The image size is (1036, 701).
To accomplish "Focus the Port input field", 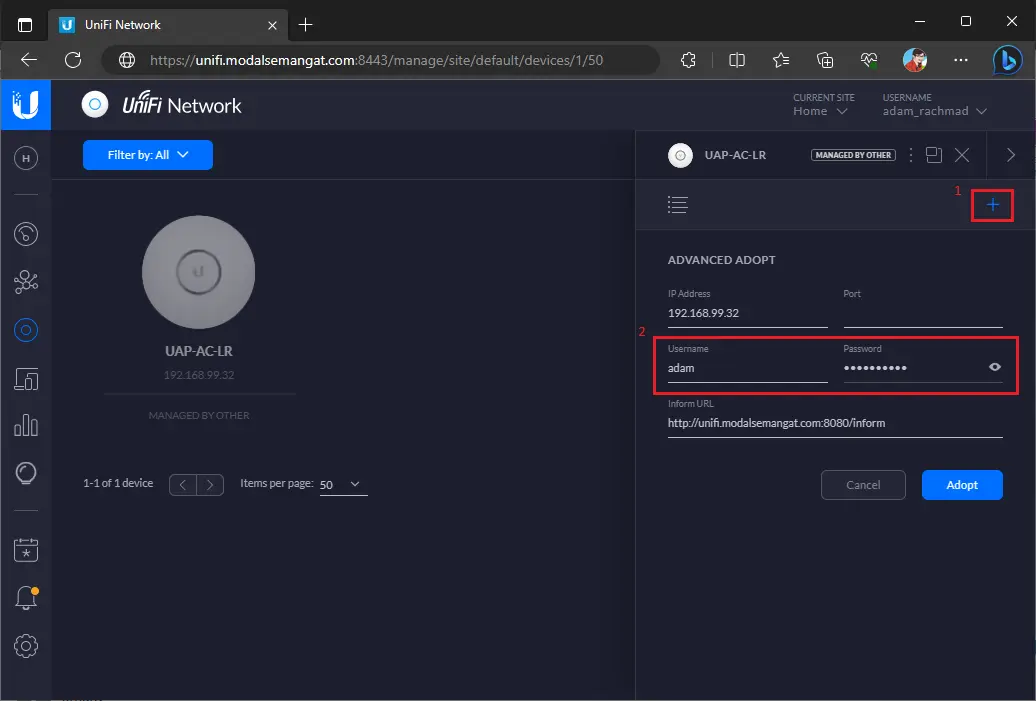I will 922,313.
